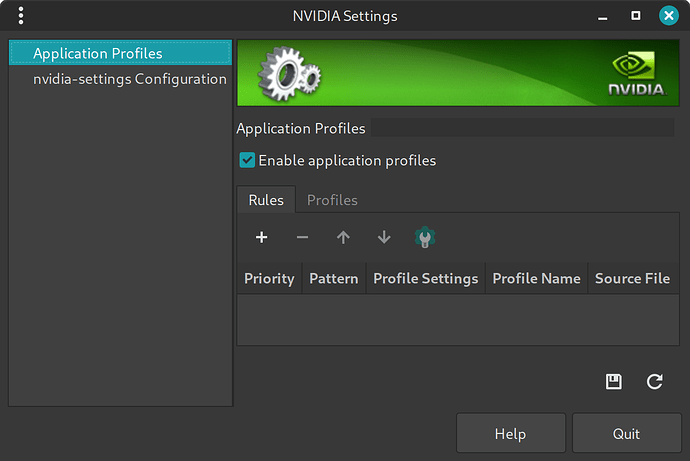Screen dimensions: 690x461
Task: Sort by Profile Settings column header
Action: pos(426,278)
